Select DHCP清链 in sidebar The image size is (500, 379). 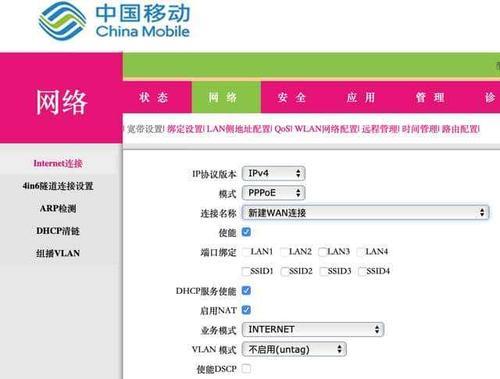tap(58, 231)
